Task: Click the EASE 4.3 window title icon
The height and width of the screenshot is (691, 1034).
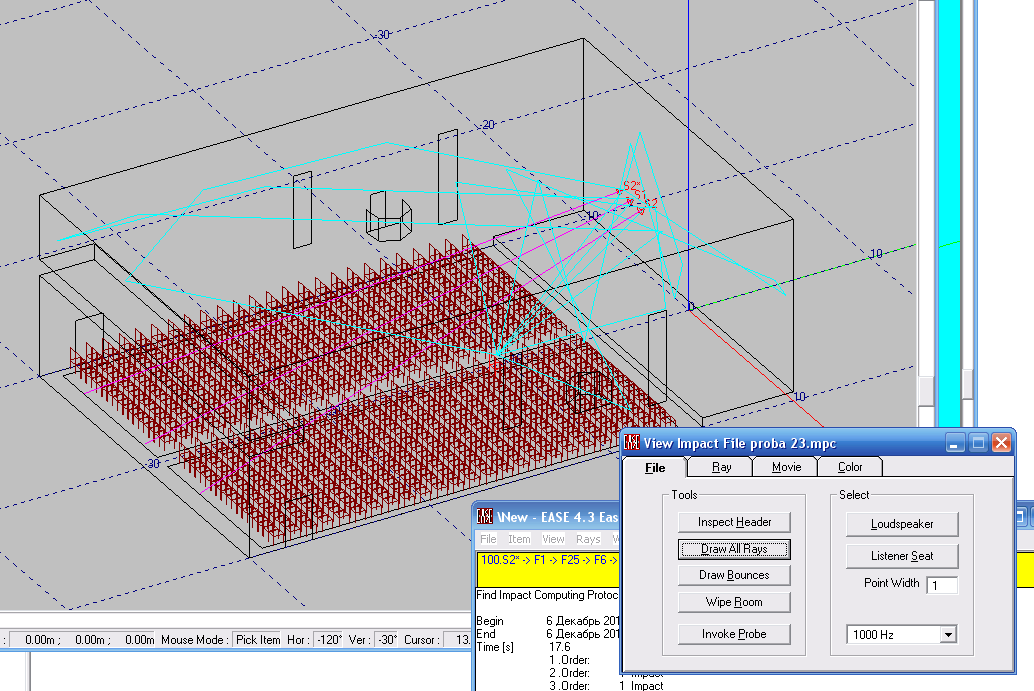Action: click(485, 516)
